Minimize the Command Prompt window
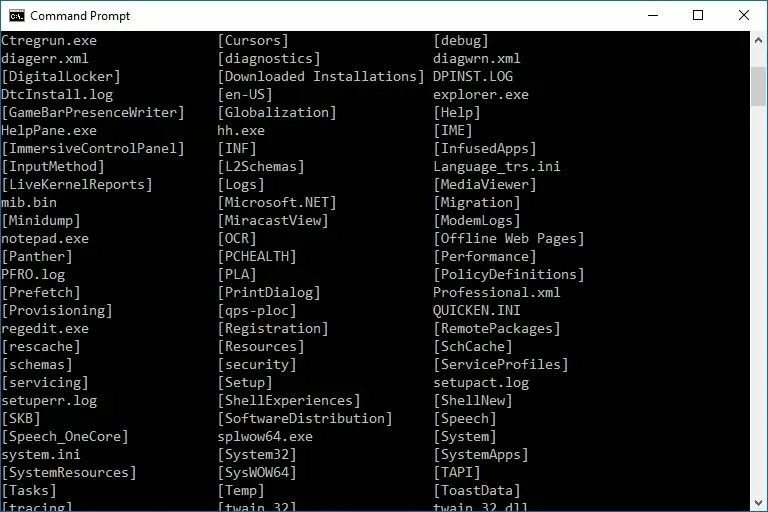The height and width of the screenshot is (512, 768). [x=652, y=16]
